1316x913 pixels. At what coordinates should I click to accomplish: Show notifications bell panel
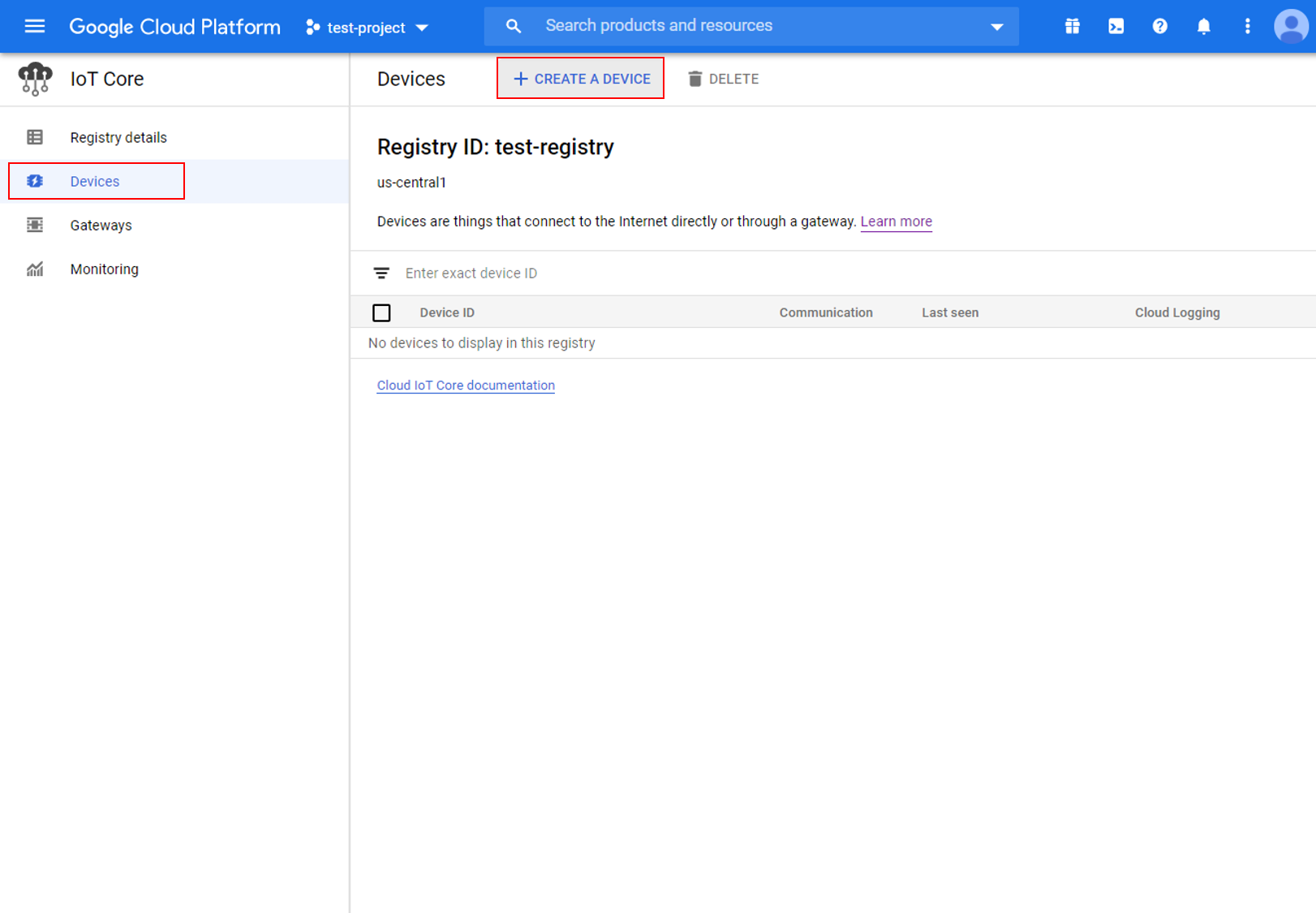point(1204,27)
